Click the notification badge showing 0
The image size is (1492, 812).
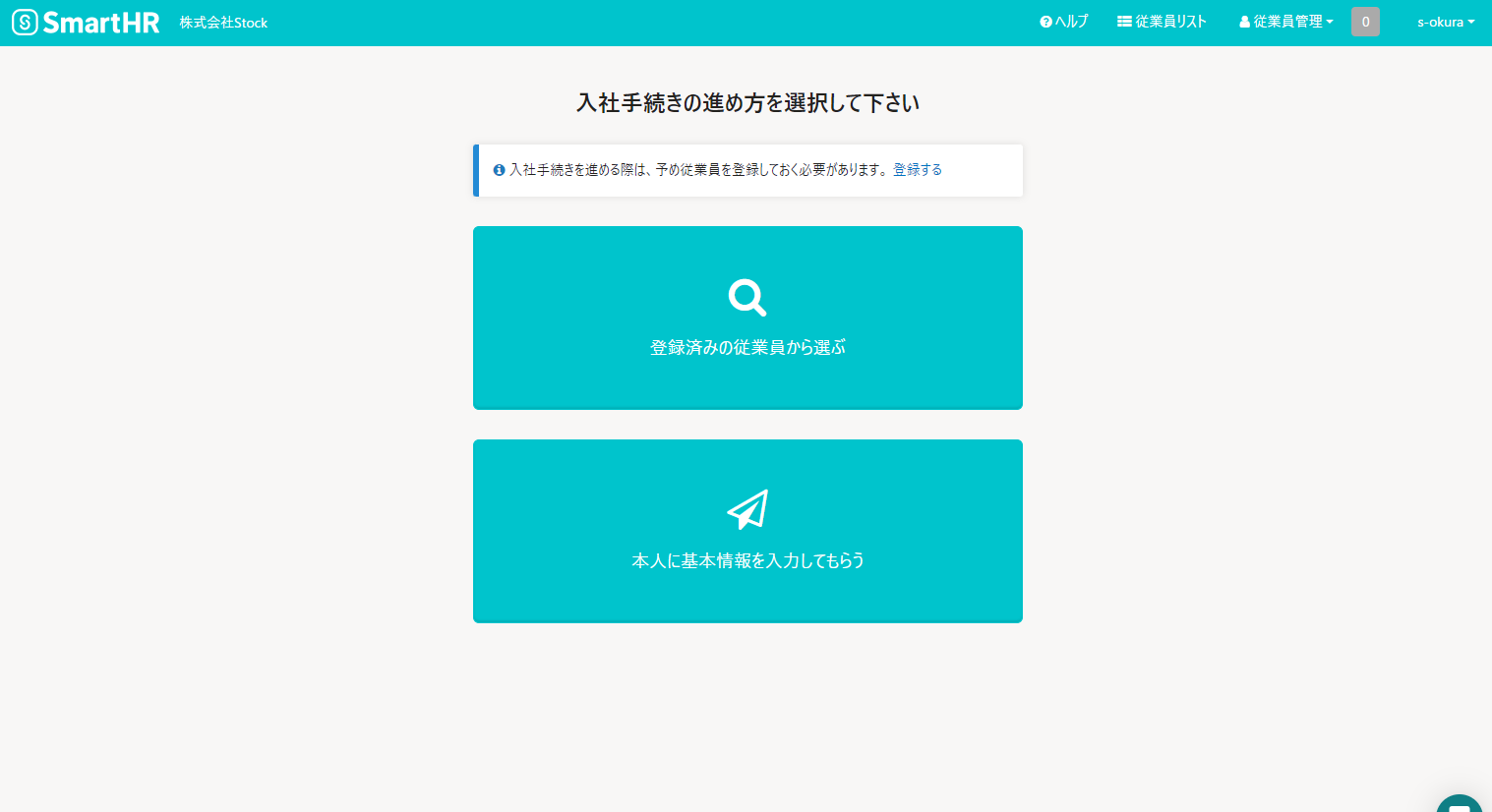pyautogui.click(x=1365, y=21)
